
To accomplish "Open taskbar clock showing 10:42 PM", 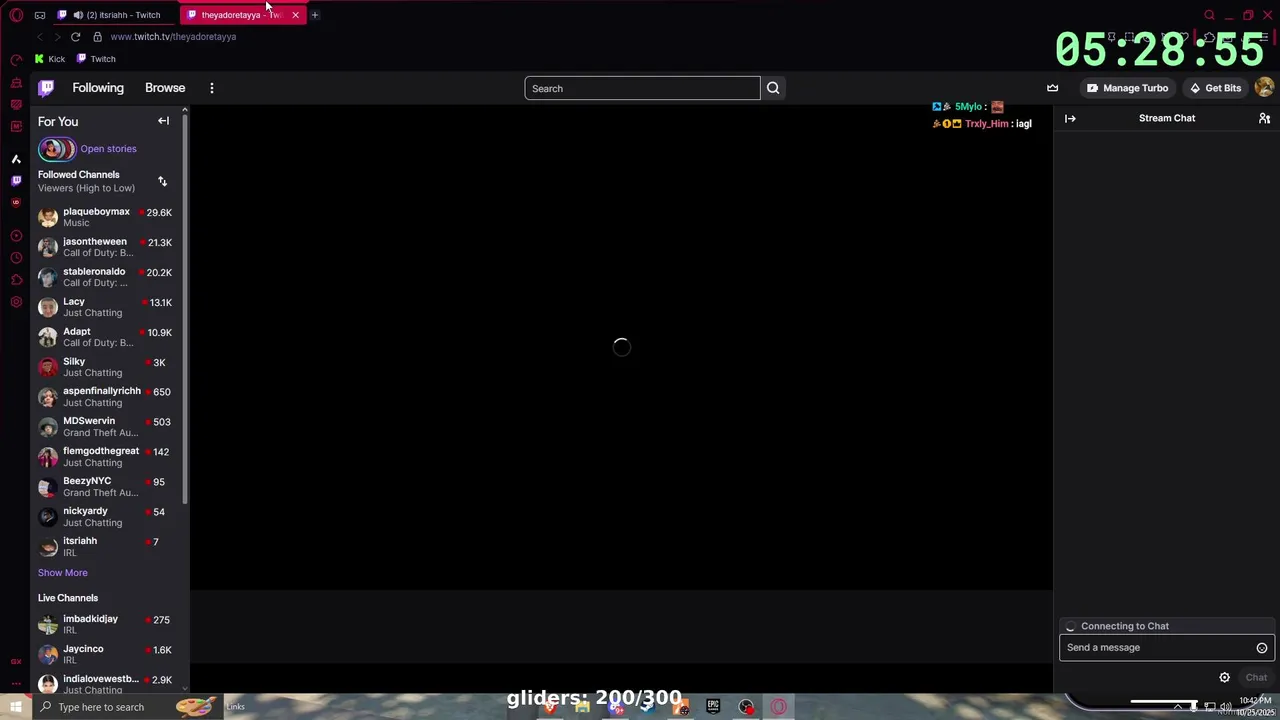I will (x=1255, y=707).
